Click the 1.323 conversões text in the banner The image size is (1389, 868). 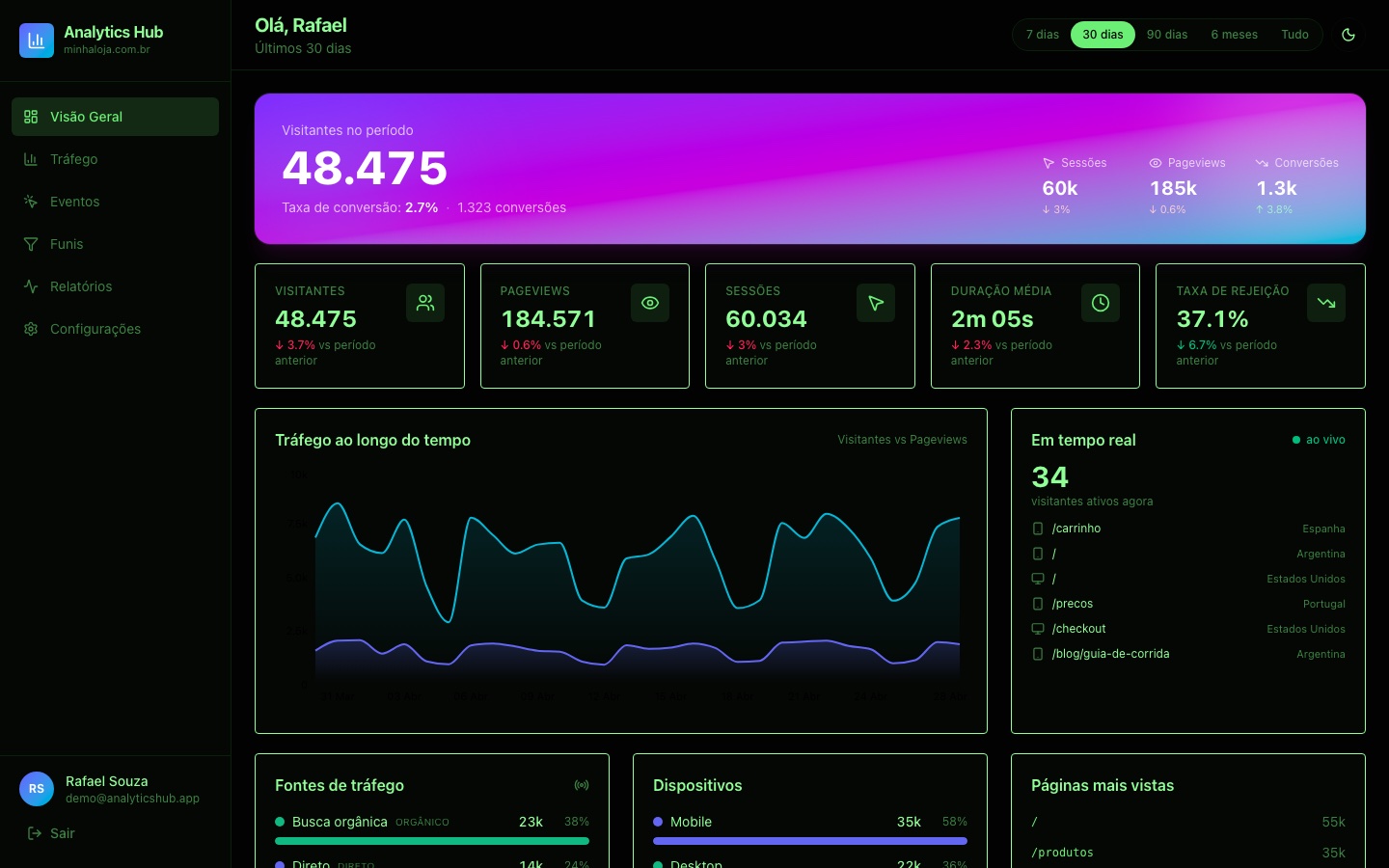coord(511,207)
